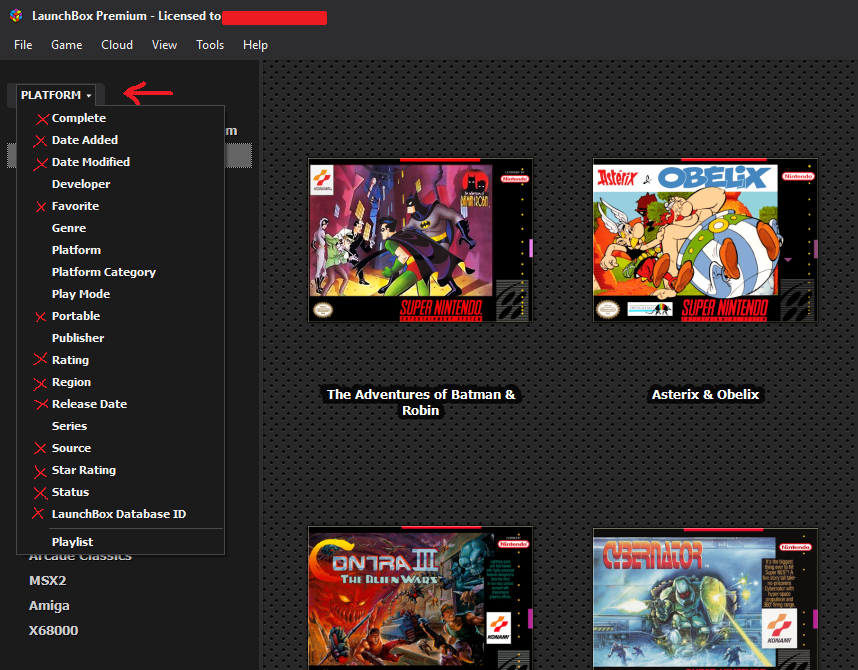Select the Amiga platform in sidebar
The image size is (858, 670).
click(49, 606)
